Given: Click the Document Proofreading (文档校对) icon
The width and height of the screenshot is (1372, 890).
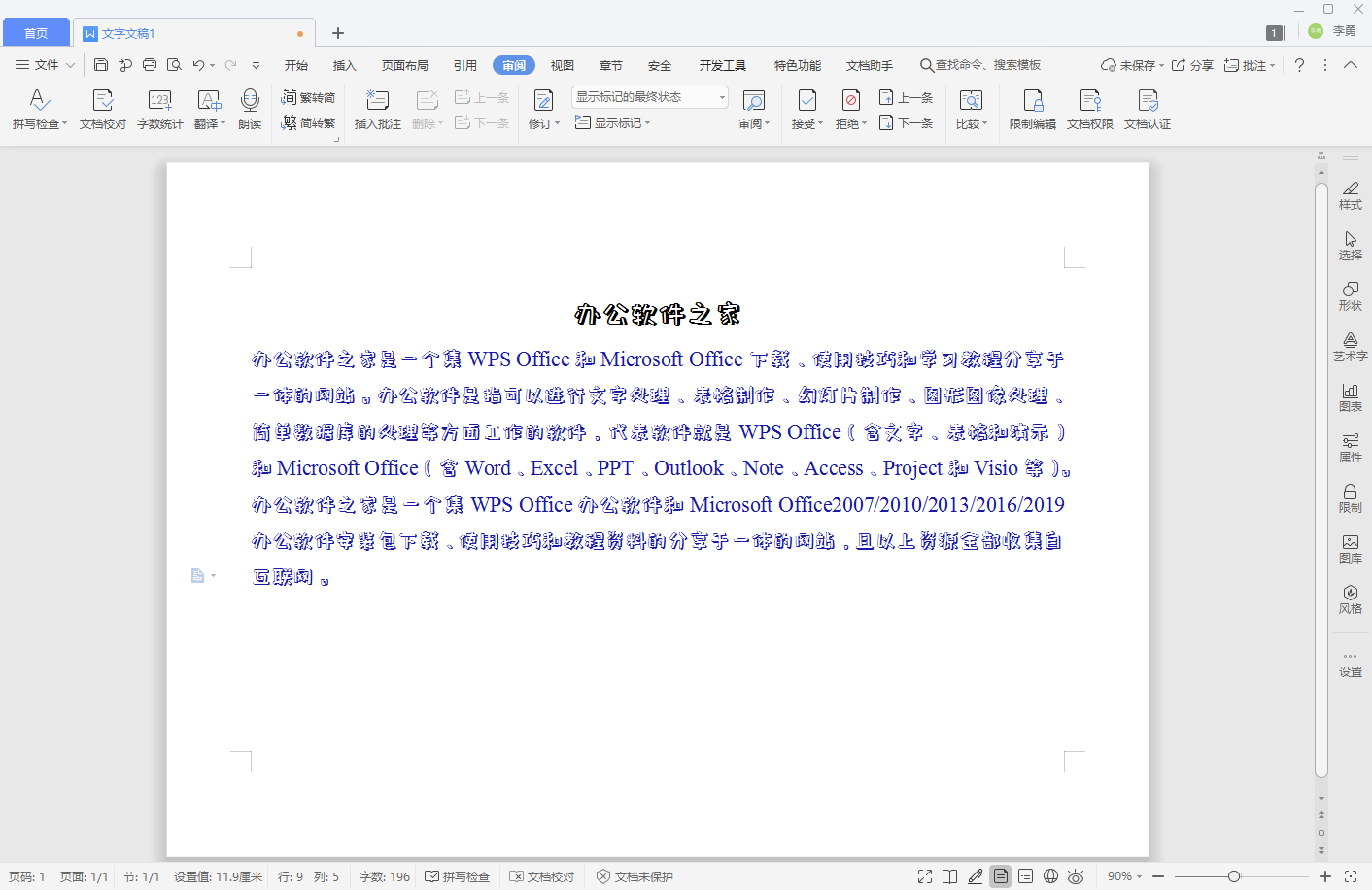Looking at the screenshot, I should [103, 100].
